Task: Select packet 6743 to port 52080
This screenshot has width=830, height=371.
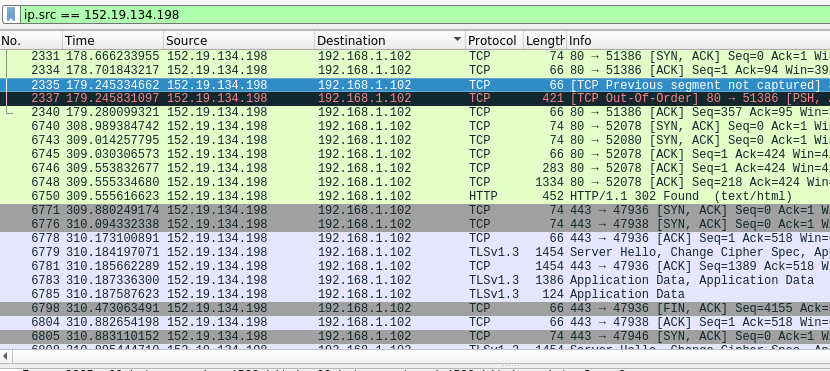Action: pyautogui.click(x=415, y=140)
